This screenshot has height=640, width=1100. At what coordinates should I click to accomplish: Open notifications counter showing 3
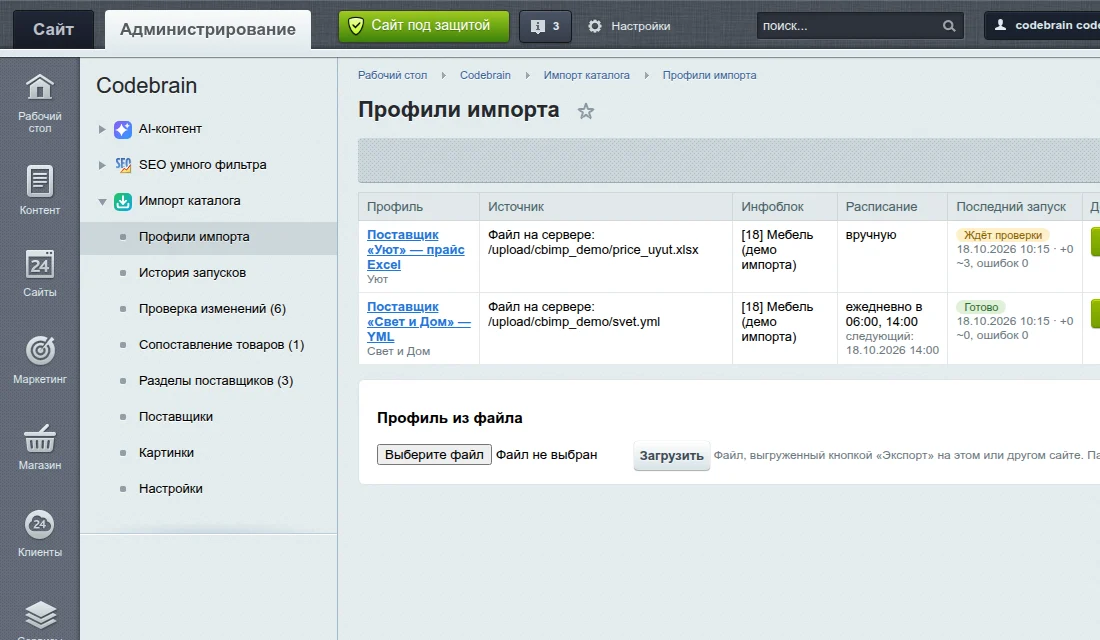(x=545, y=27)
